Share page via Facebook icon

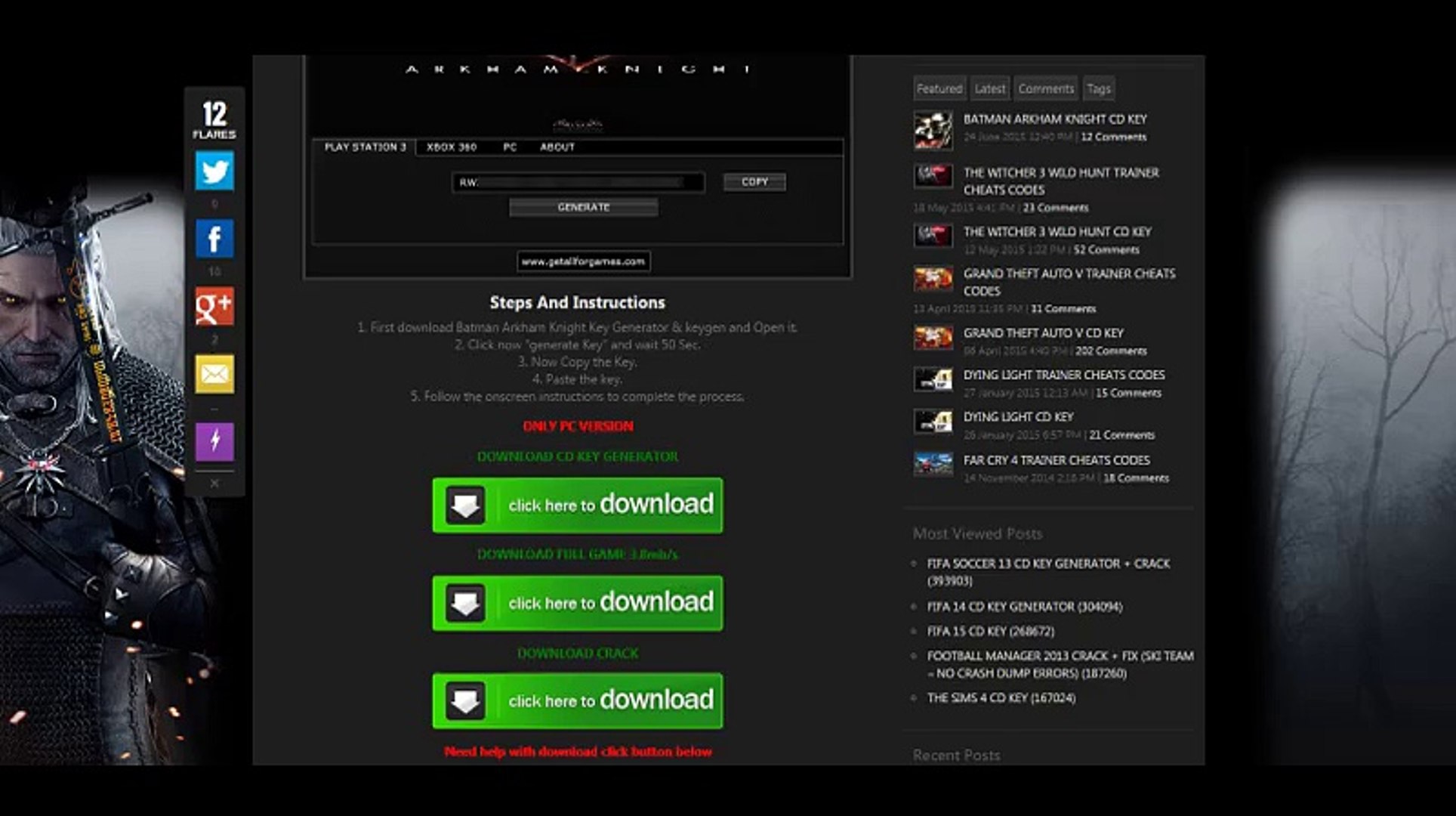tap(214, 239)
